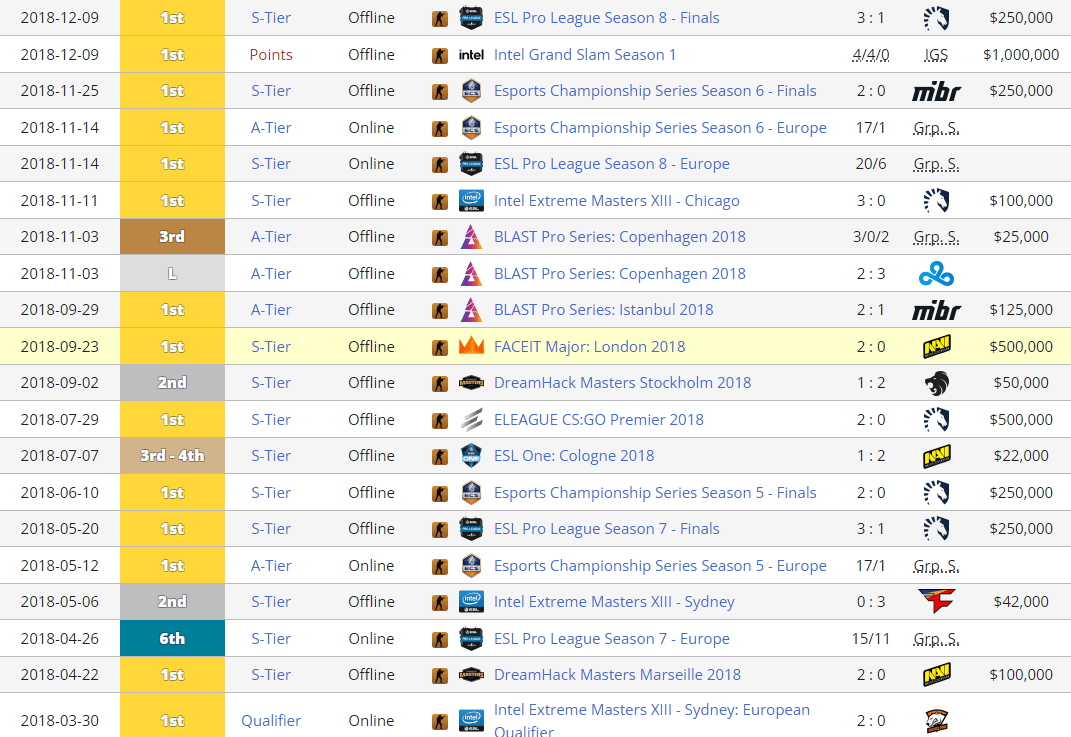This screenshot has height=737, width=1071.
Task: Click the BLAST icon in Istanbul 2018 row
Action: click(471, 310)
